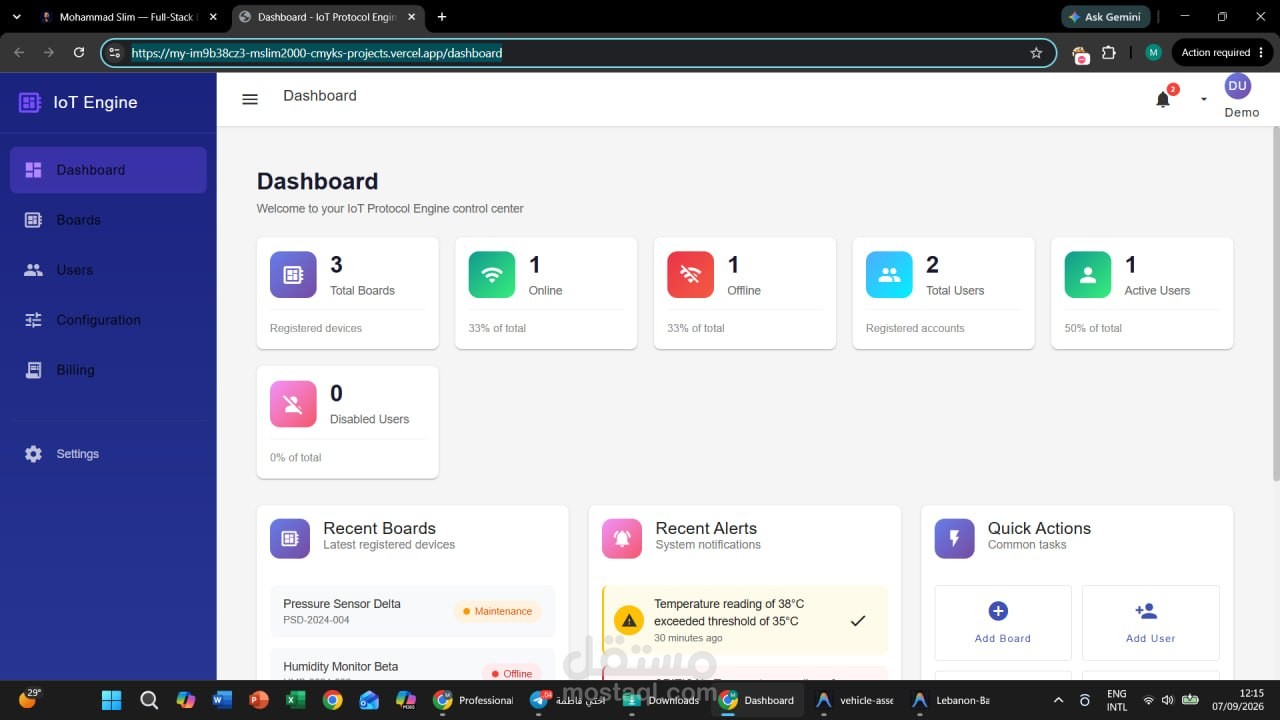Click the Recent Boards section icon
The width and height of the screenshot is (1280, 720).
290,538
